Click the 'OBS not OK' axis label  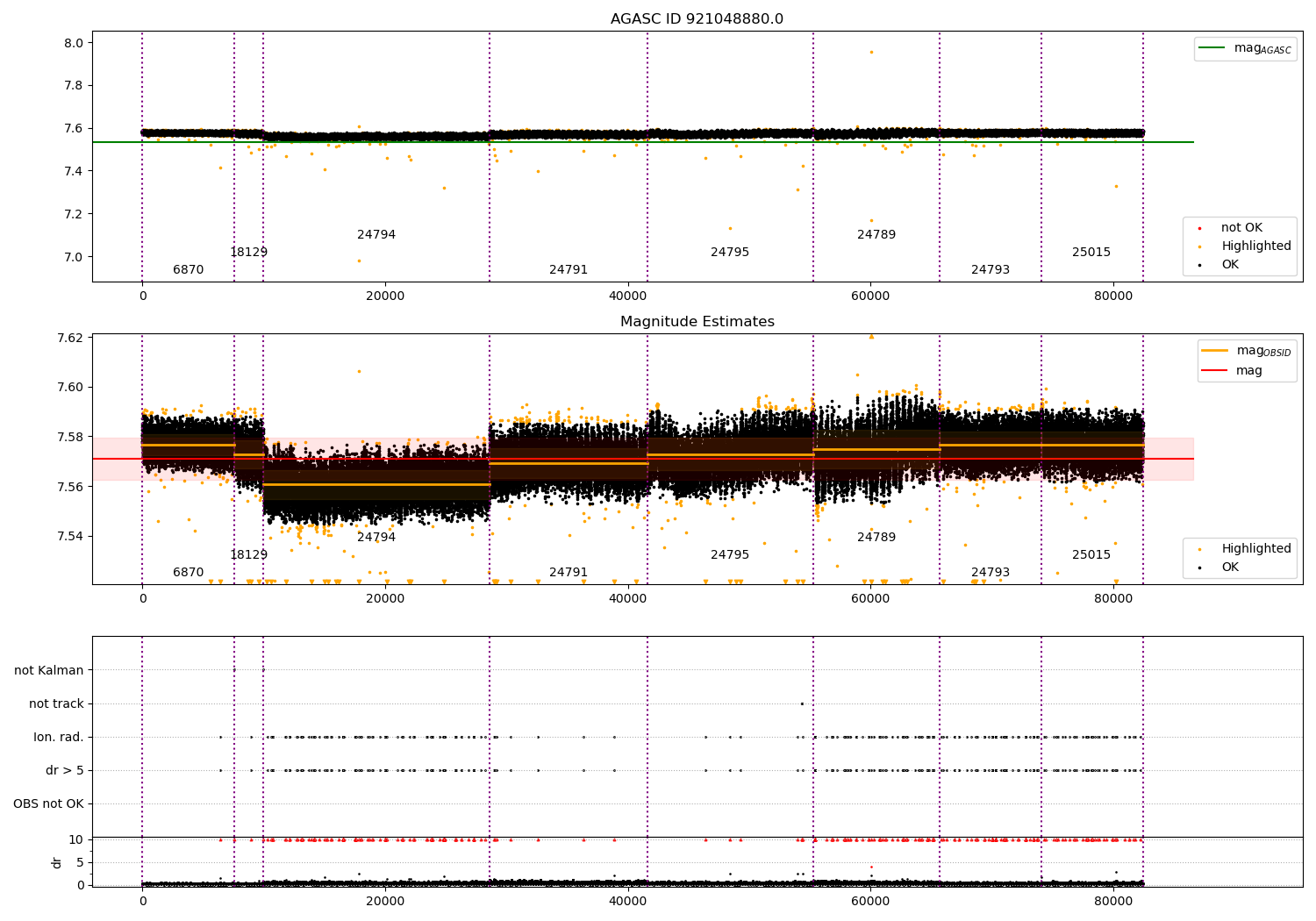tap(48, 803)
